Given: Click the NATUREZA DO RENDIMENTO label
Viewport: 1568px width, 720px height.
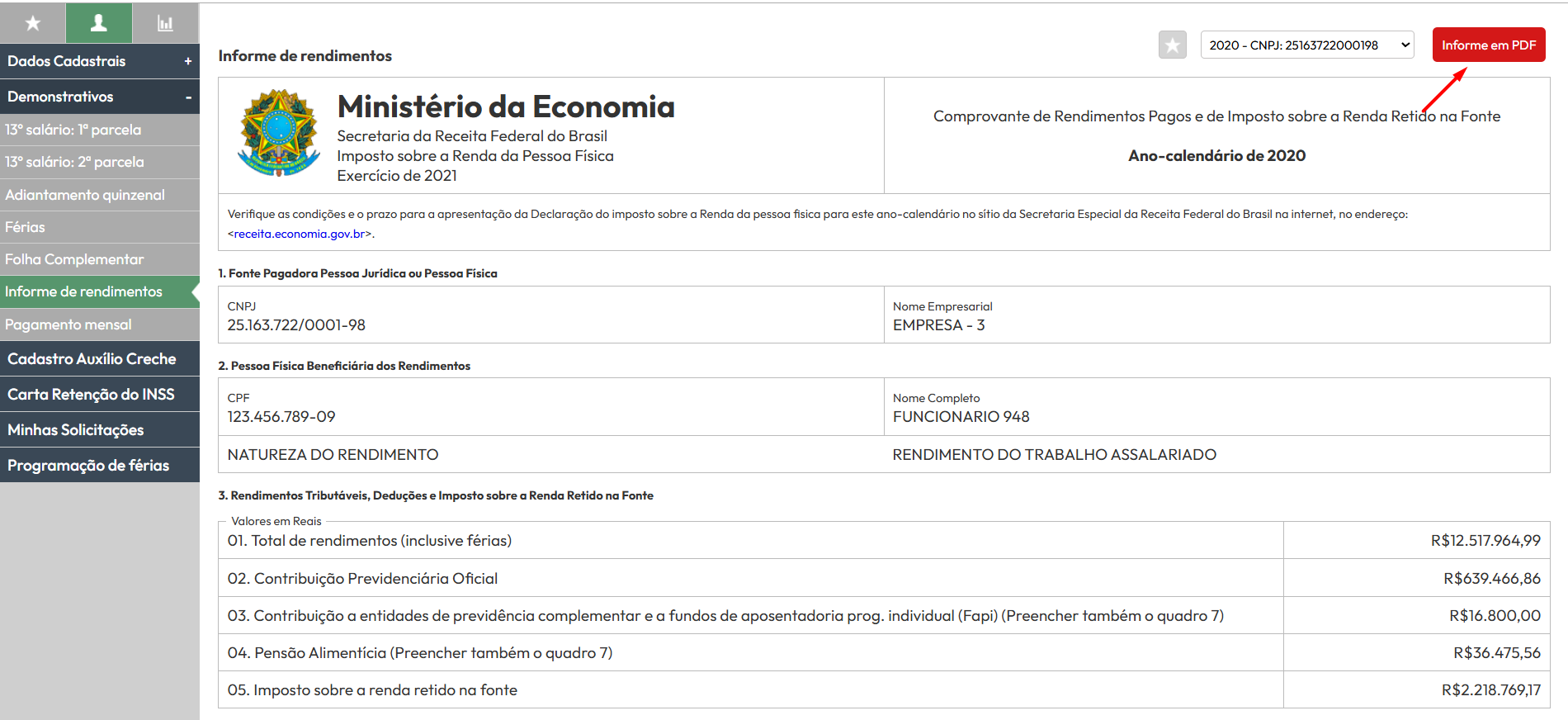Looking at the screenshot, I should coord(333,455).
